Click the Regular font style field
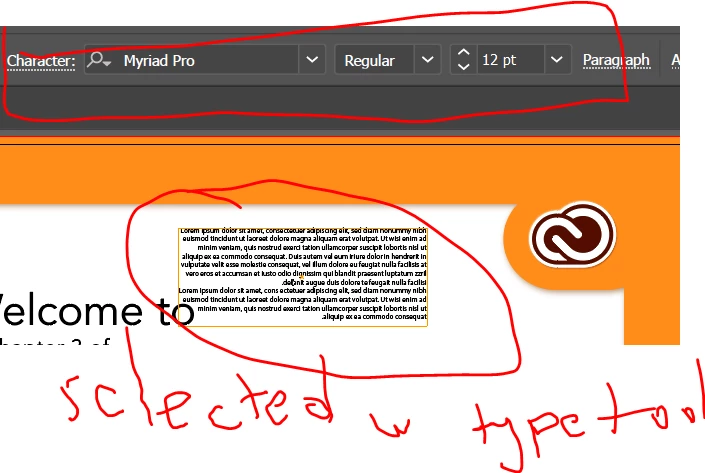The height and width of the screenshot is (473, 705). pos(375,60)
